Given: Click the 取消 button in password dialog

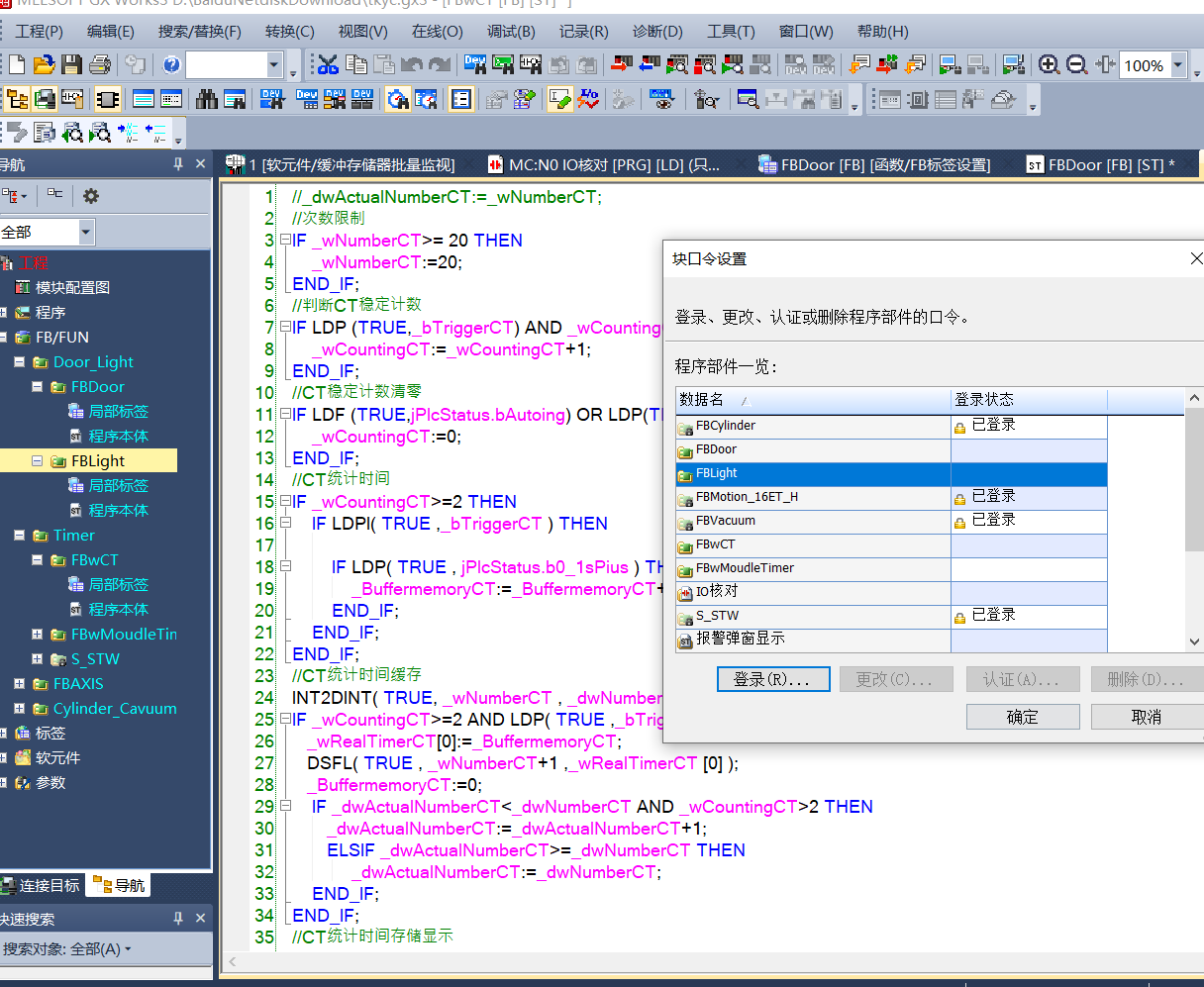Looking at the screenshot, I should (1146, 717).
